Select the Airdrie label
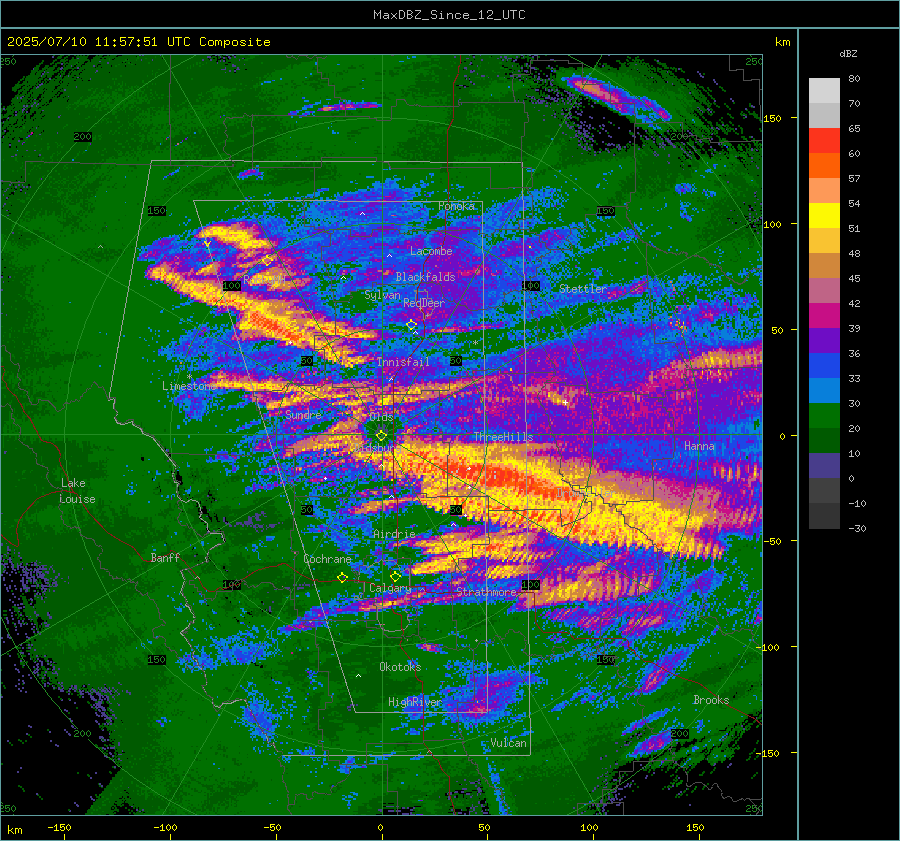900x841 pixels. click(394, 534)
